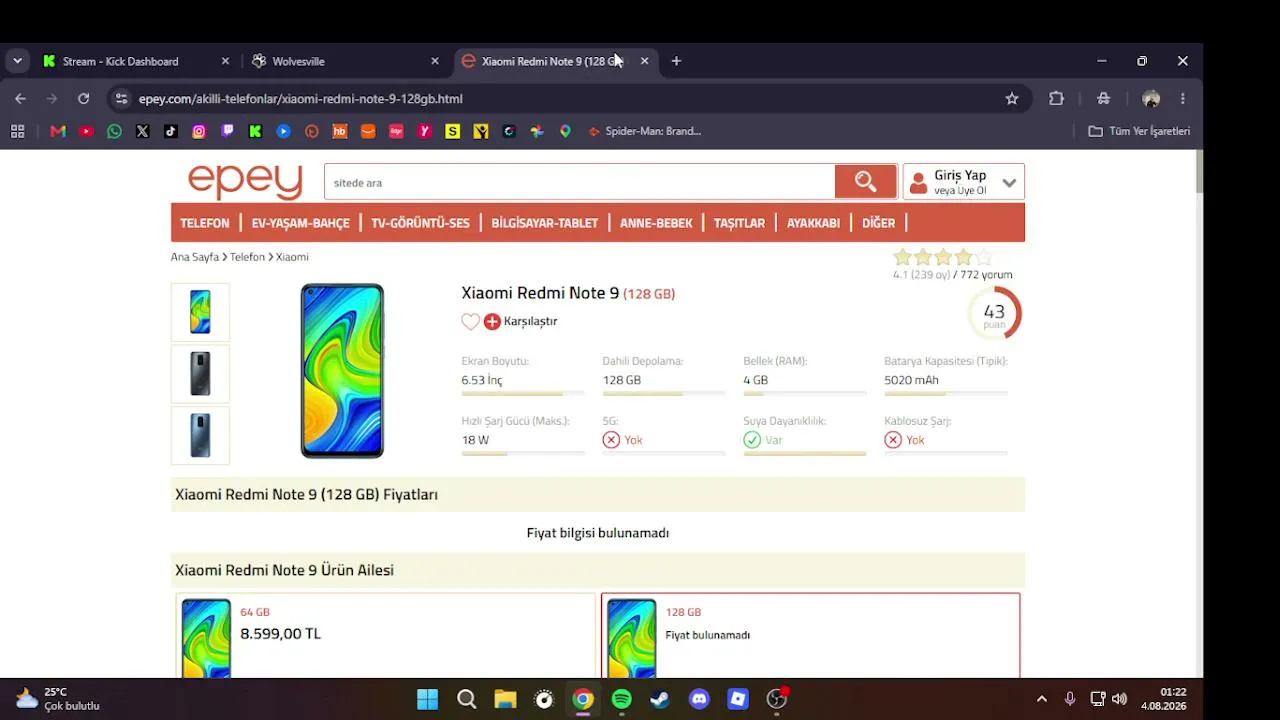This screenshot has height=720, width=1280.
Task: Reload the epey page
Action: (84, 99)
